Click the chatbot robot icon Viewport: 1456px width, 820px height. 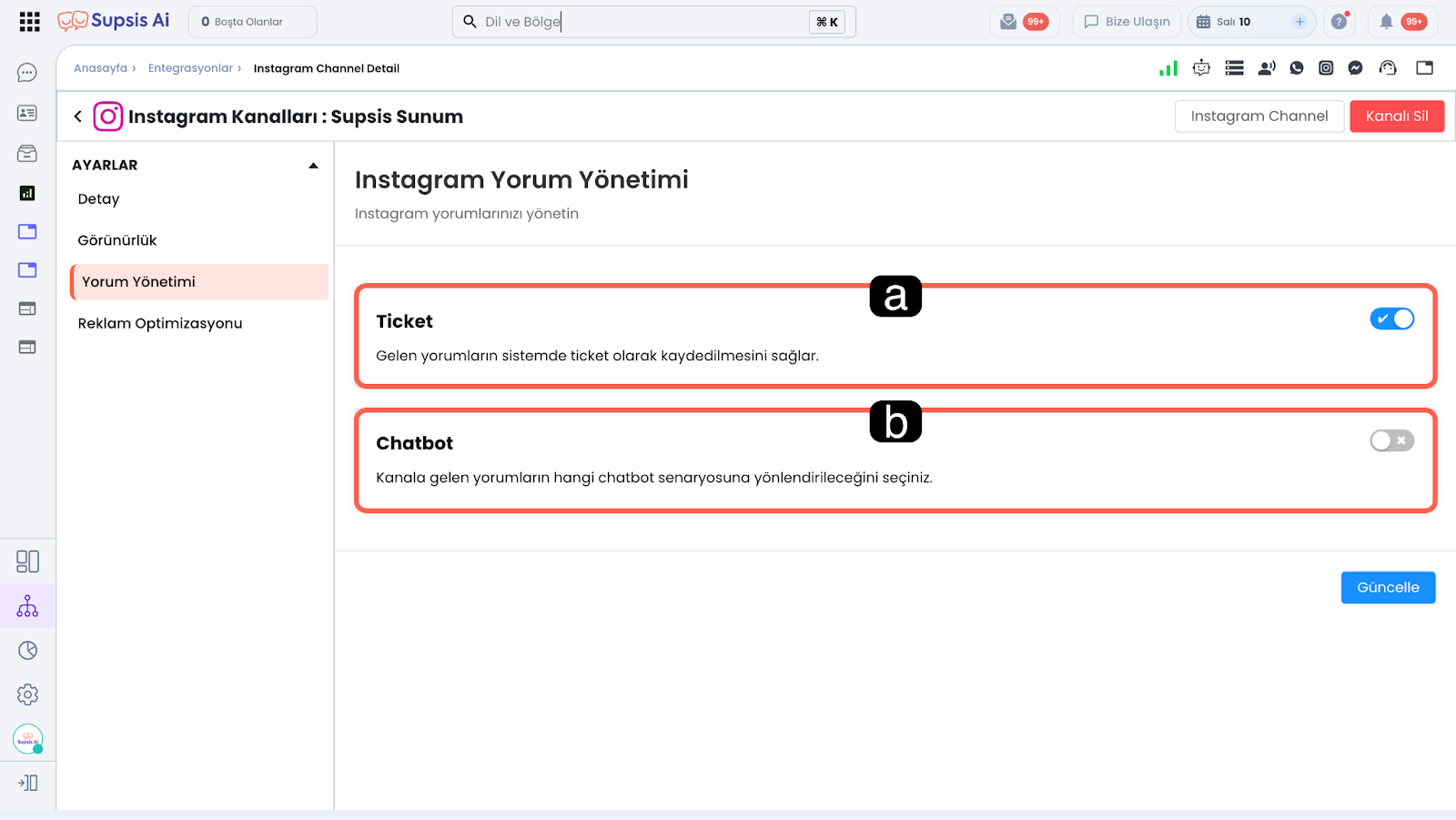[x=1201, y=68]
